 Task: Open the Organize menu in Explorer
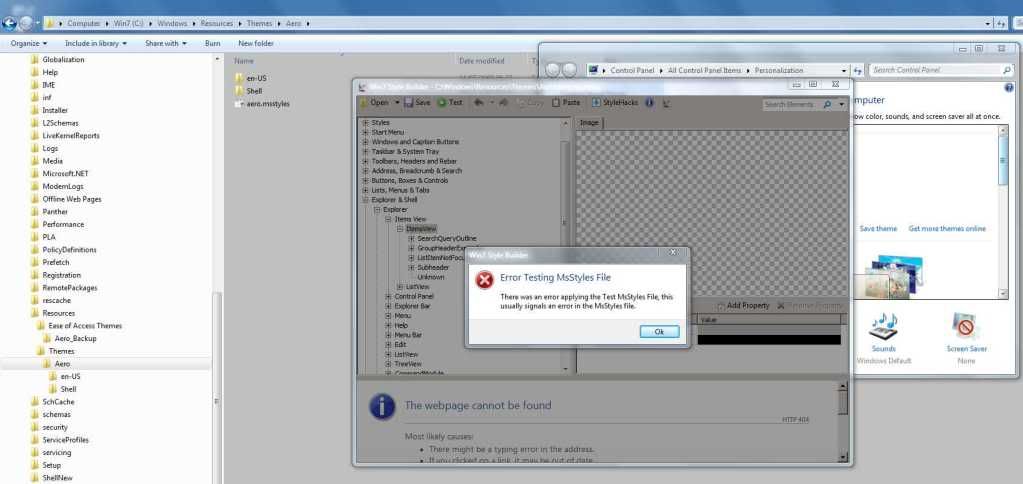pyautogui.click(x=29, y=43)
